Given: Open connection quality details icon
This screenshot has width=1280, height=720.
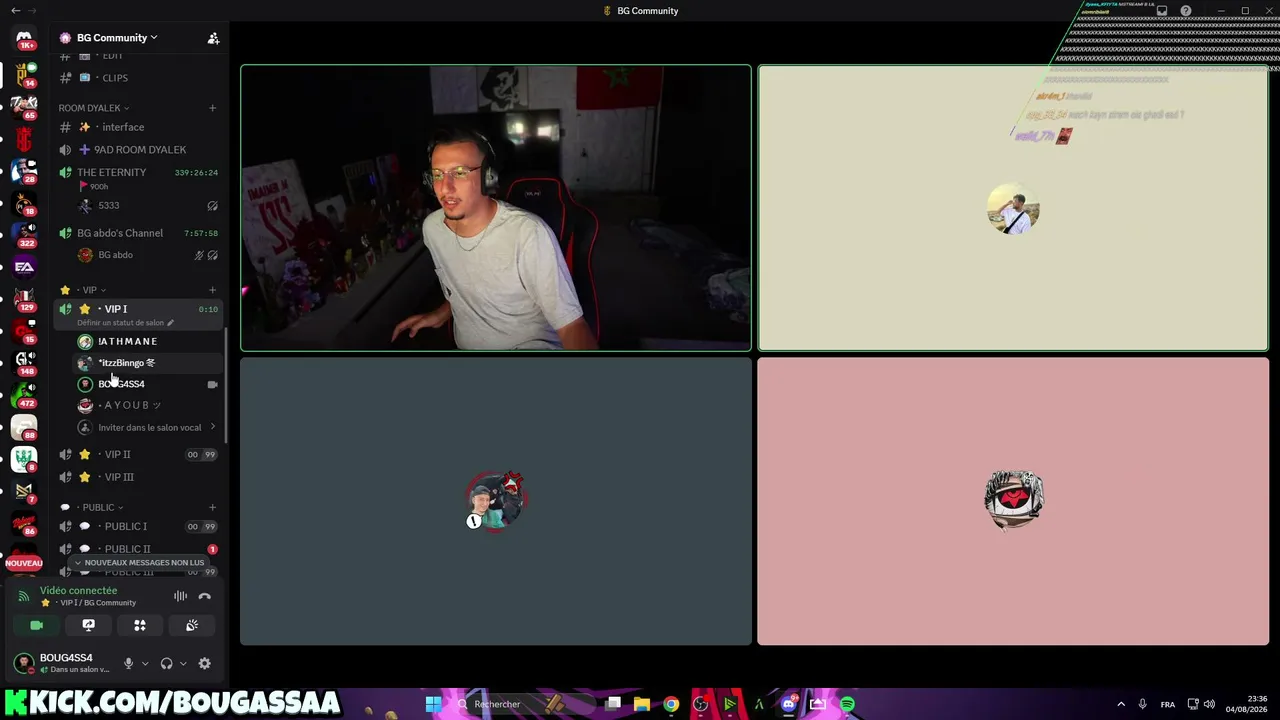Looking at the screenshot, I should 24,596.
